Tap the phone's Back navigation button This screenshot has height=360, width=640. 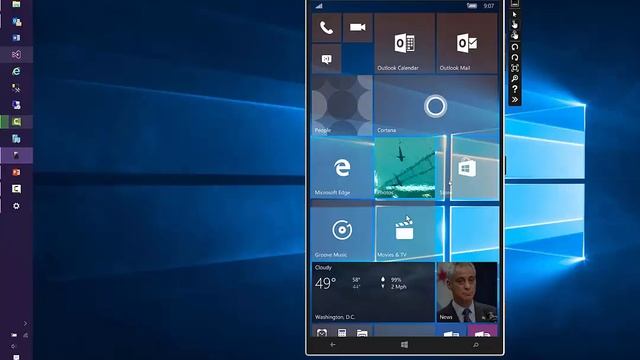click(x=332, y=345)
